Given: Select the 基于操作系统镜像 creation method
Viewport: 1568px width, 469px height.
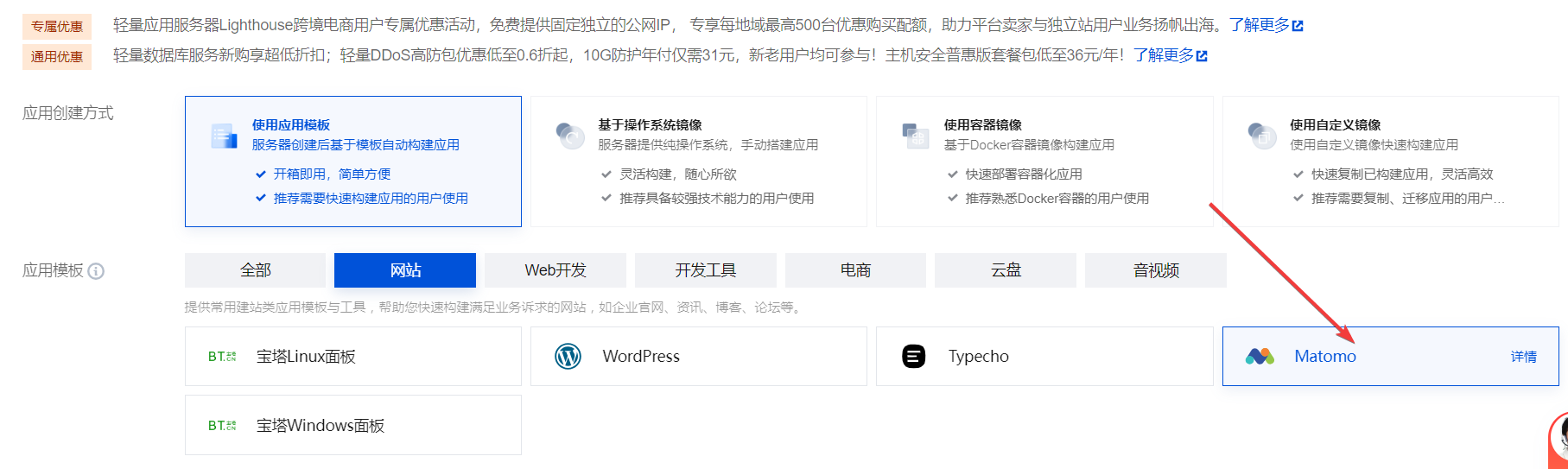Looking at the screenshot, I should [x=699, y=162].
